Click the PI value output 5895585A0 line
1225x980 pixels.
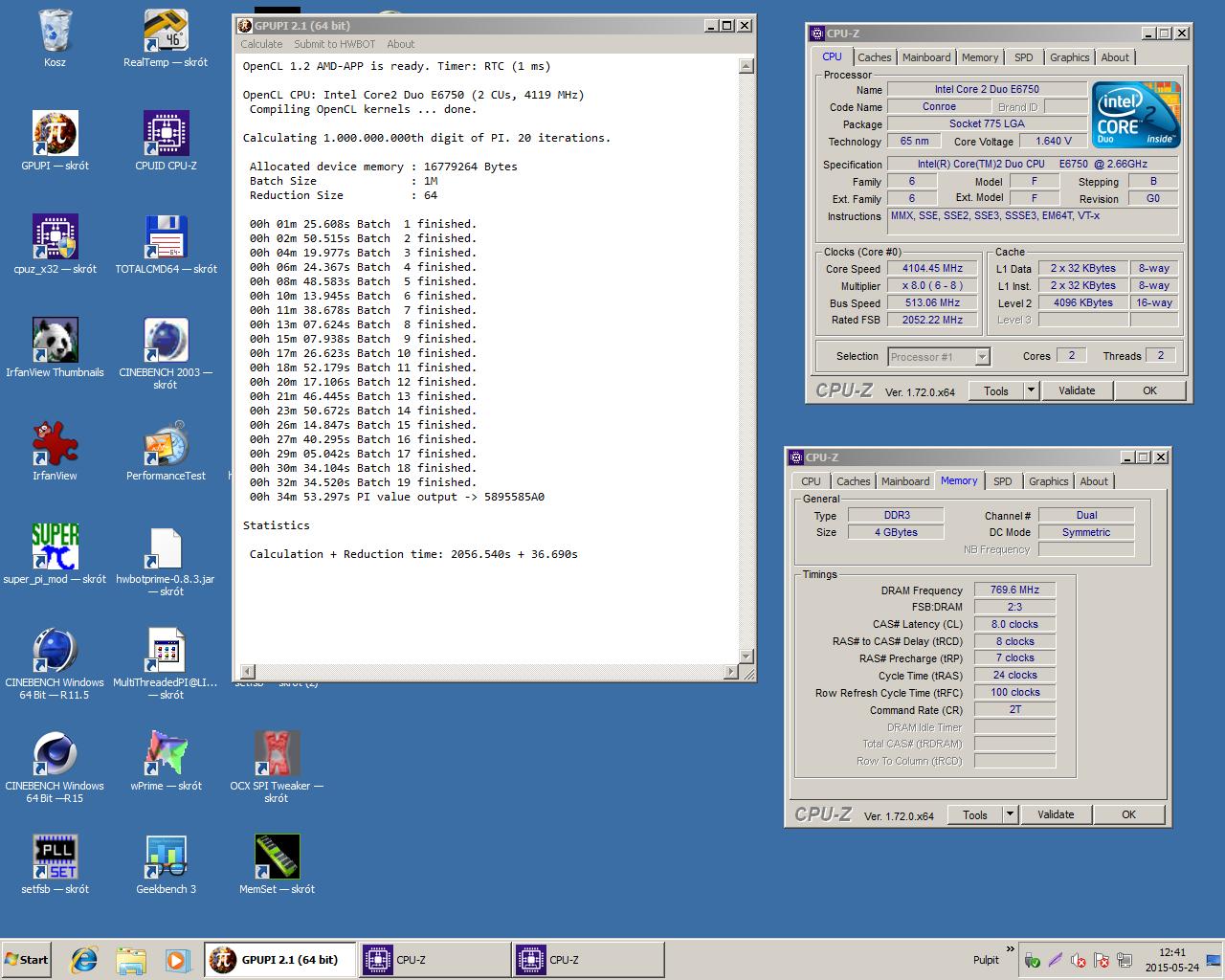[397, 497]
